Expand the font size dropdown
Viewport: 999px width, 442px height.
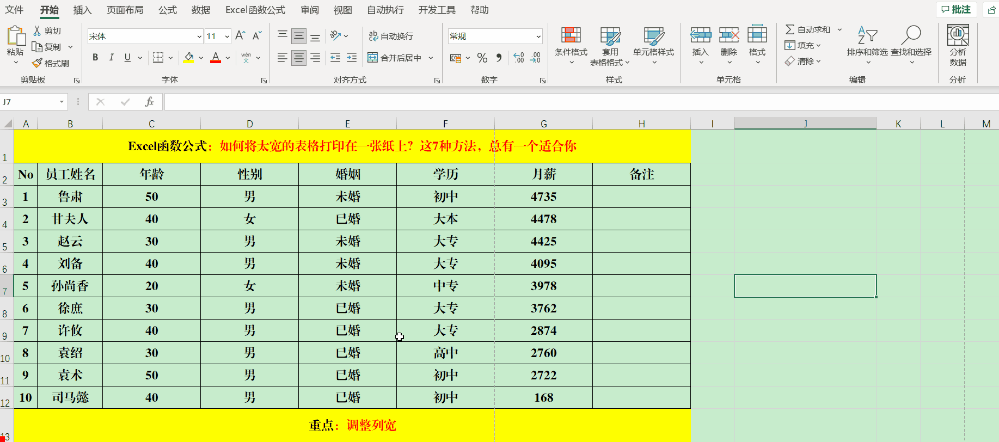(x=226, y=36)
